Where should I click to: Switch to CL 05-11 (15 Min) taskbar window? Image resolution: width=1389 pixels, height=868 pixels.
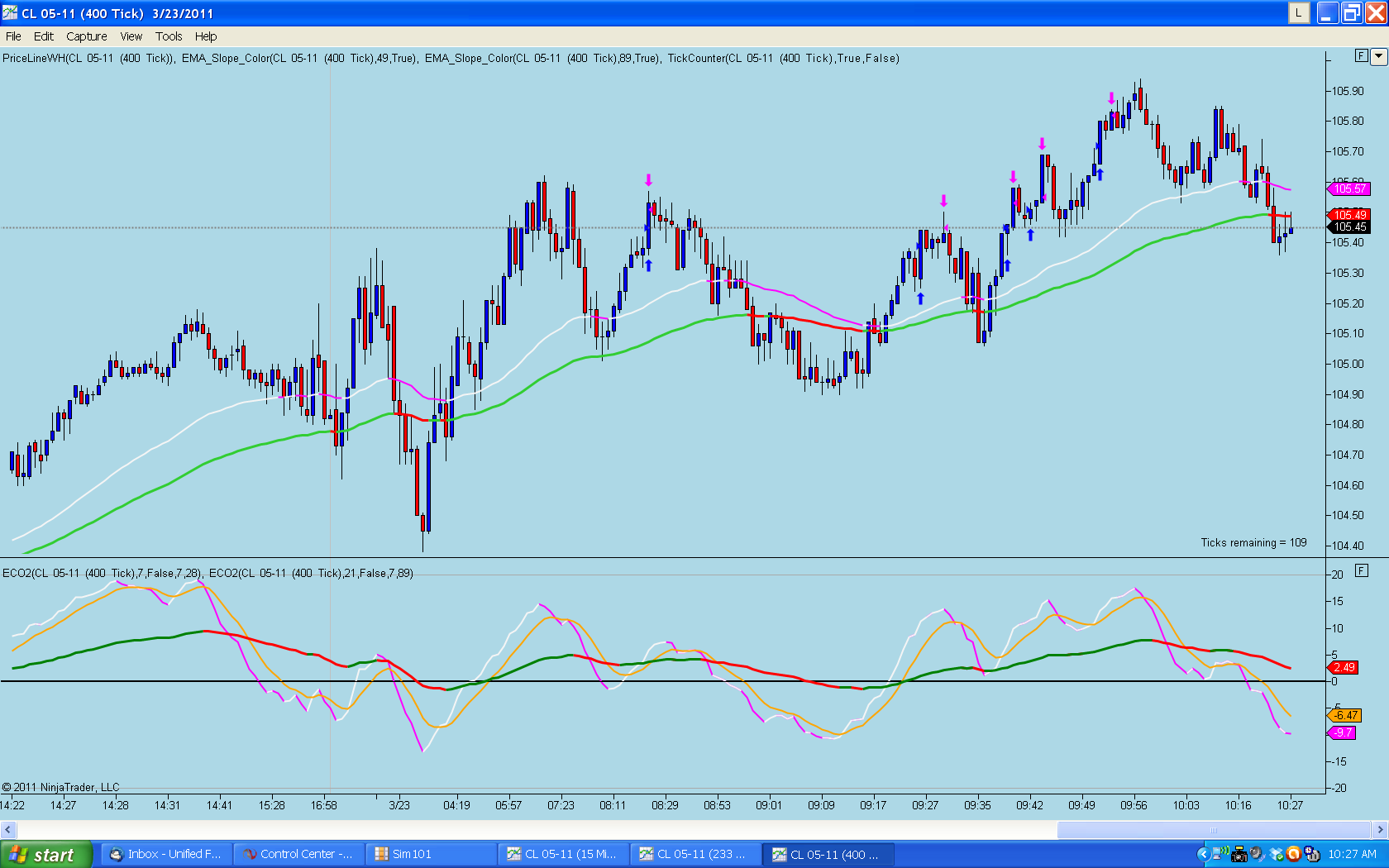tap(563, 854)
